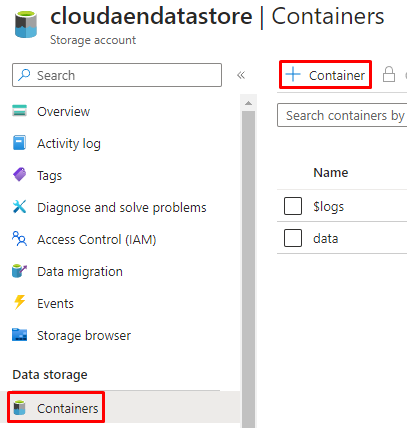
Task: Check the $logs container checkbox
Action: (293, 206)
